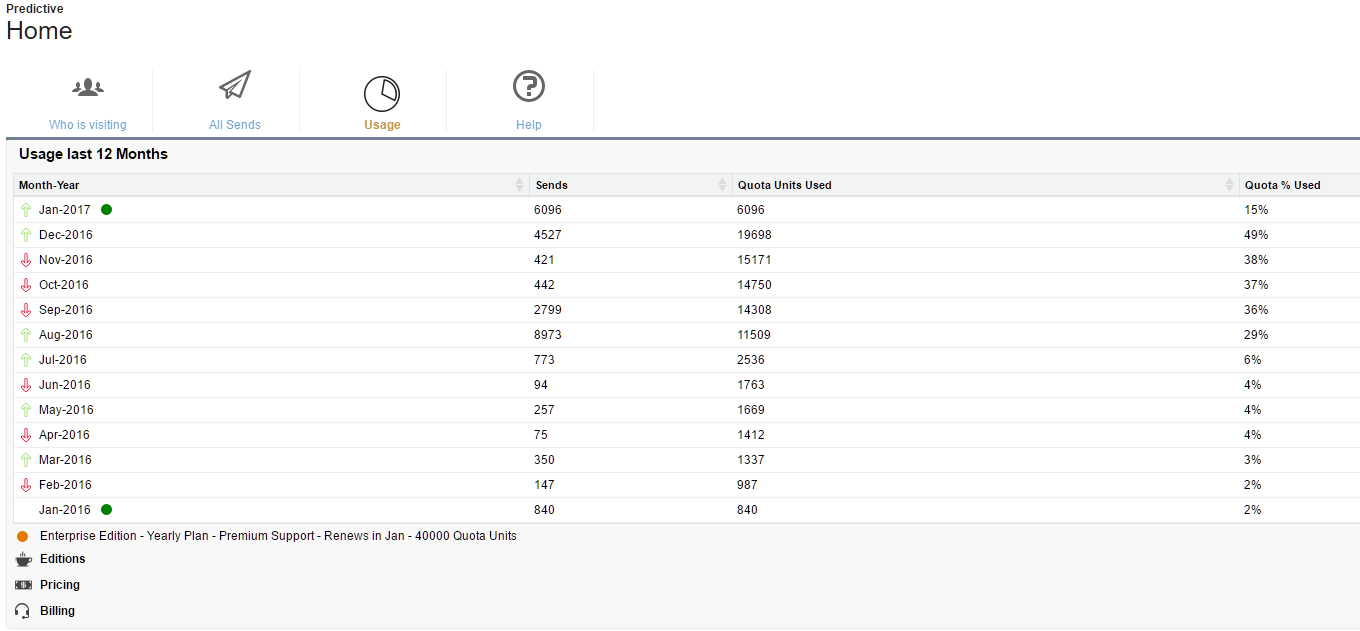Image resolution: width=1360 pixels, height=631 pixels.
Task: Open the Billing link
Action: 58,611
